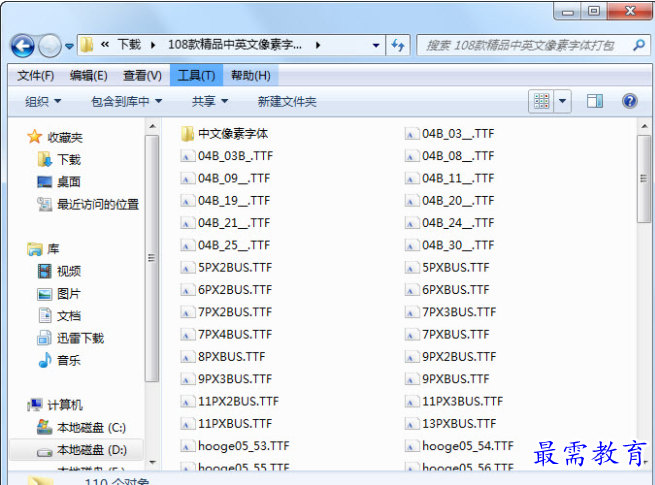The height and width of the screenshot is (485, 655).
Task: Select font file icon of 04B_19__.TTF
Action: (x=188, y=201)
